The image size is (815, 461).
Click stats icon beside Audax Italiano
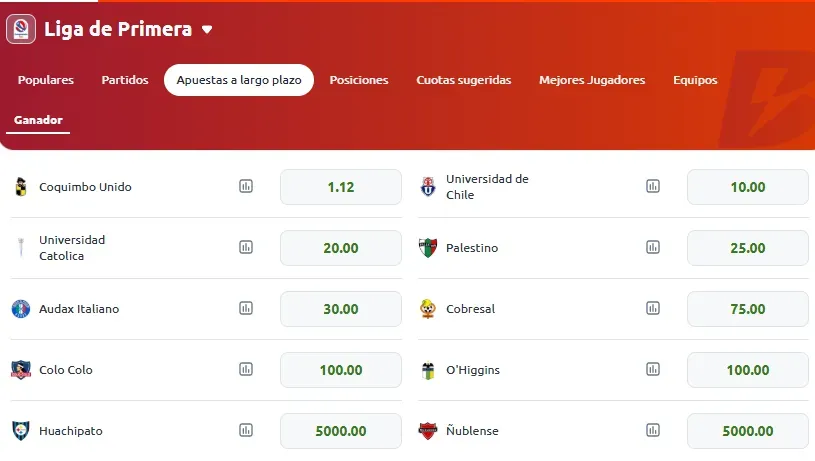[x=246, y=308]
